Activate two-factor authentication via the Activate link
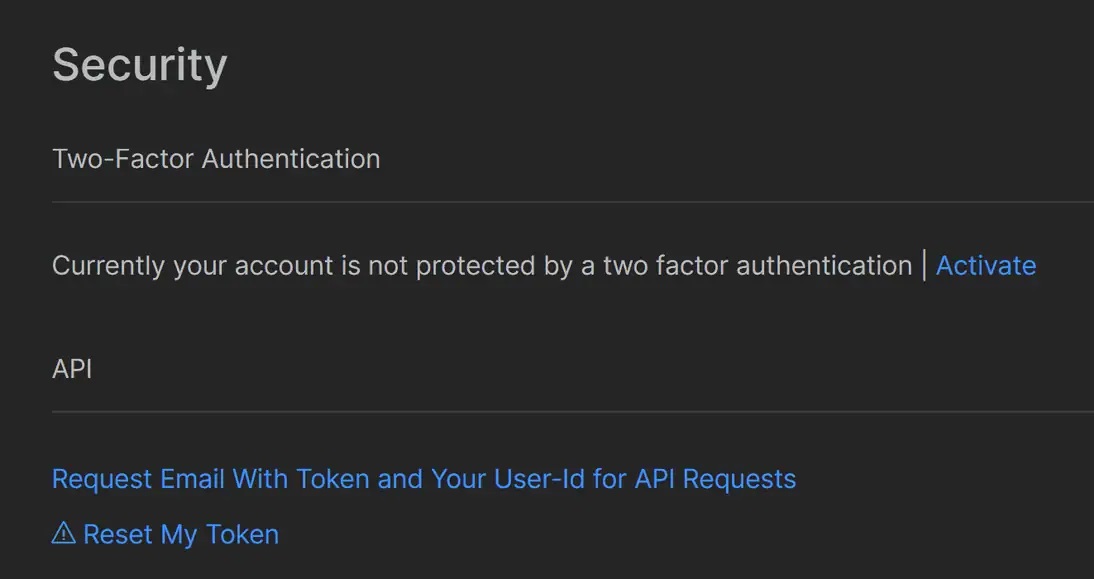This screenshot has width=1094, height=579. tap(986, 266)
